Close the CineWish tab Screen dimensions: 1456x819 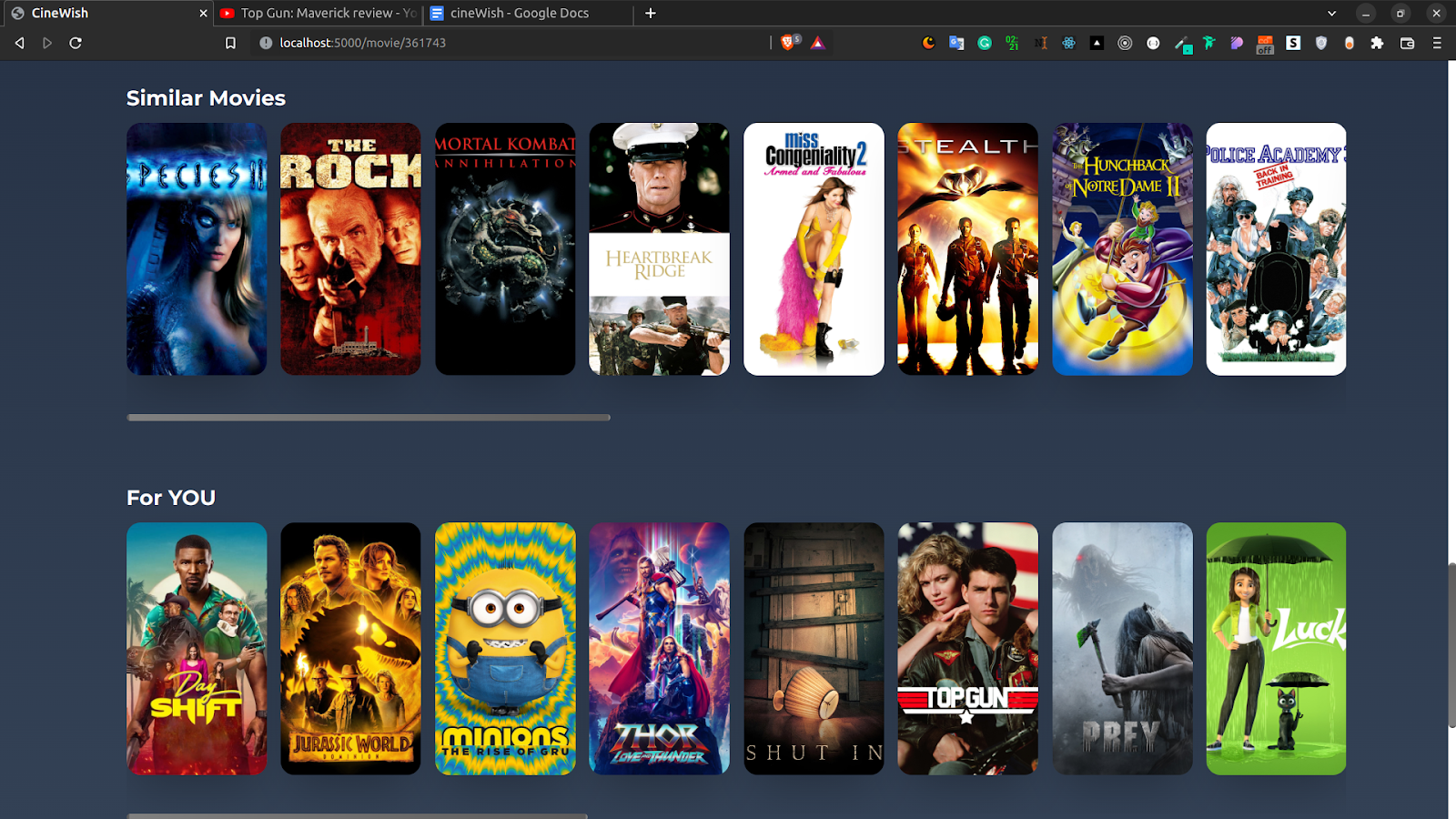click(x=203, y=14)
